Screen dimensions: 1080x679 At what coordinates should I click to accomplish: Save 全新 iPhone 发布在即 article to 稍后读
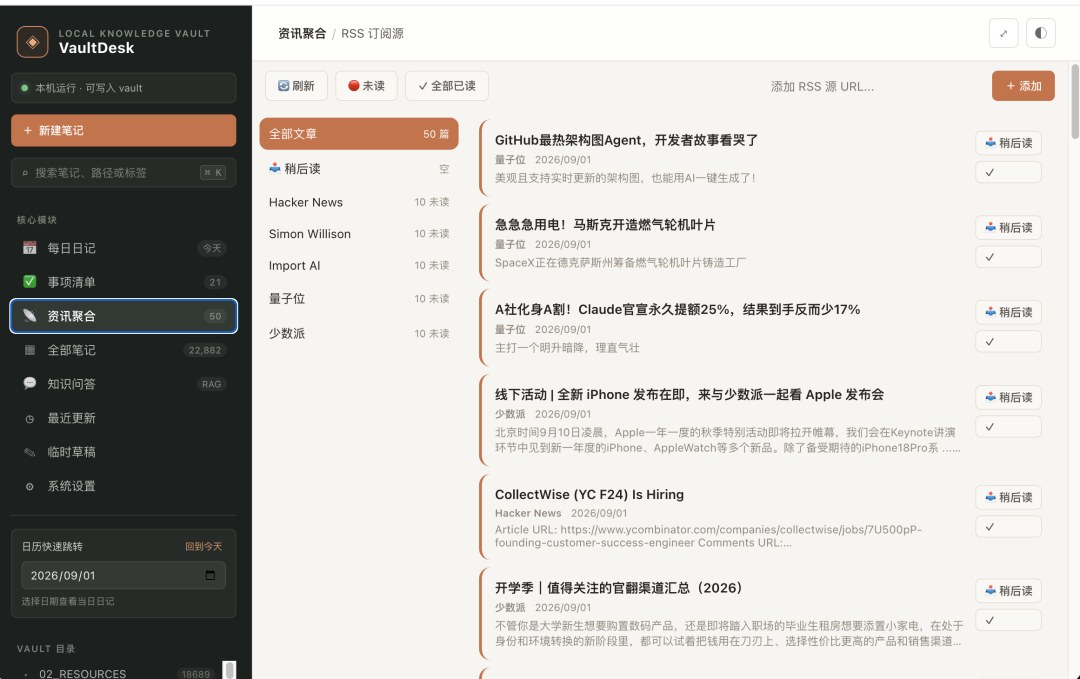[1008, 397]
